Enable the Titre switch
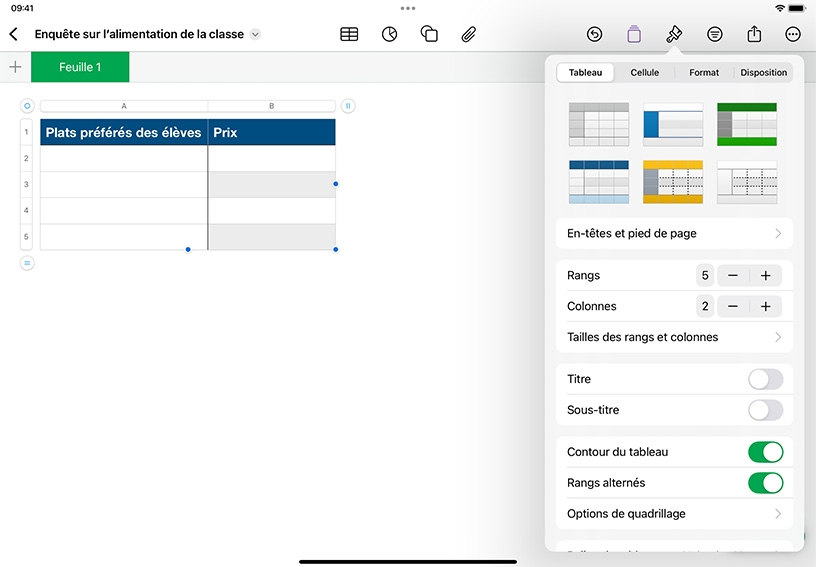Image resolution: width=816 pixels, height=567 pixels. [766, 379]
